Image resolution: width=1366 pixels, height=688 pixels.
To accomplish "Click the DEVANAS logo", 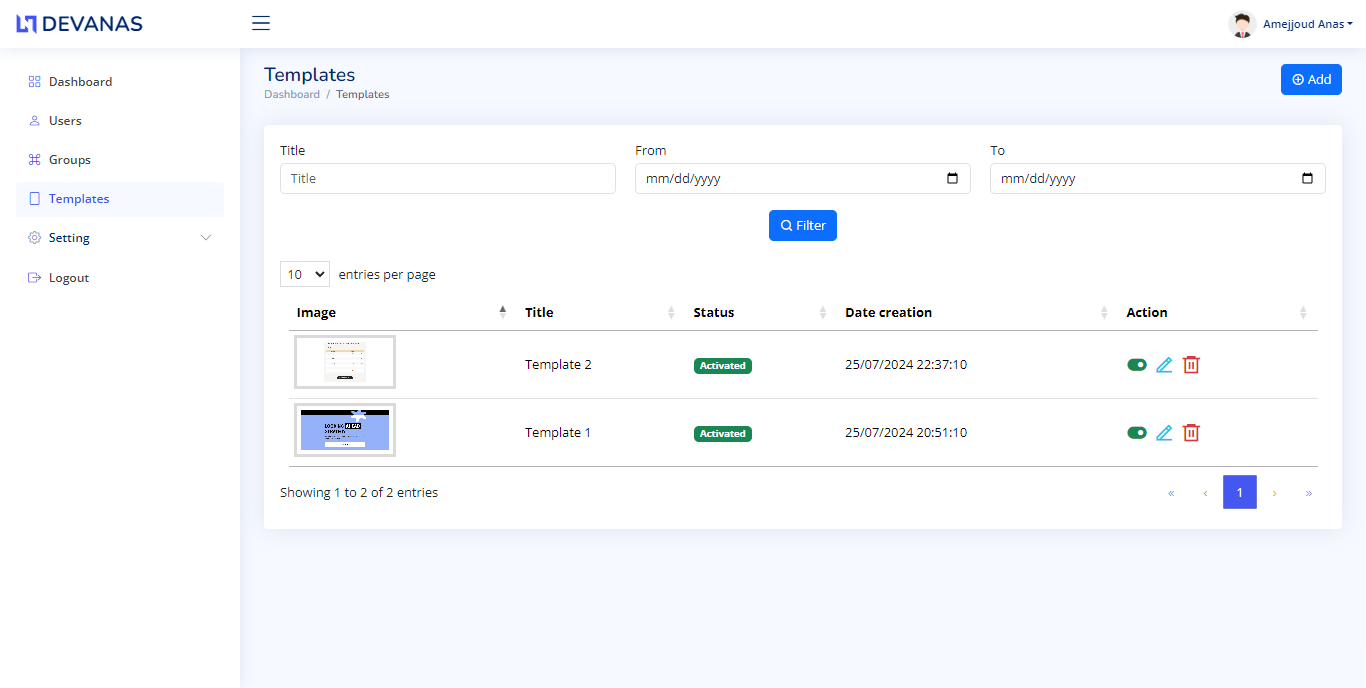I will [78, 22].
